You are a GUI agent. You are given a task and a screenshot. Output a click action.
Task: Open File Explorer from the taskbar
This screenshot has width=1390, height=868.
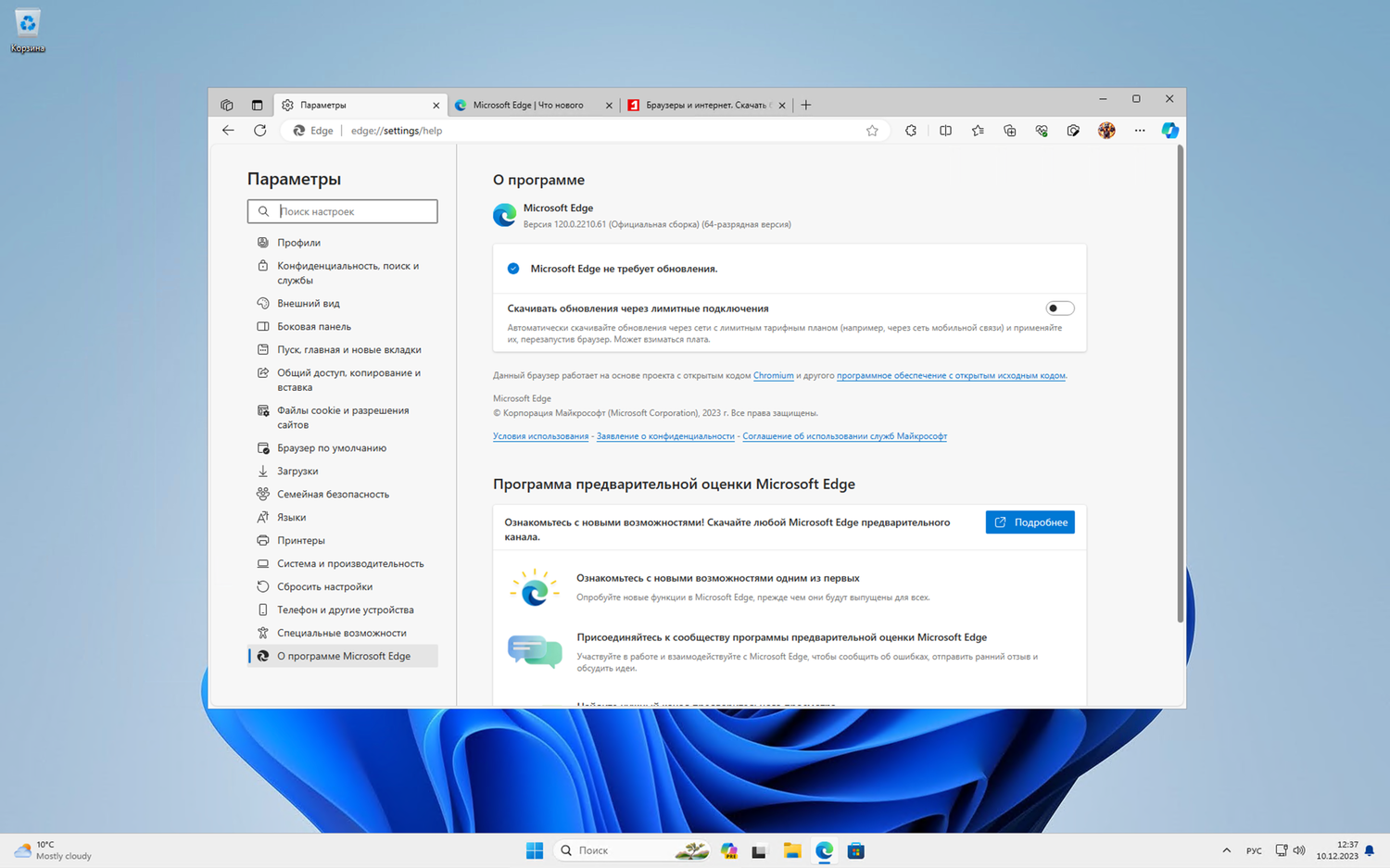[792, 850]
